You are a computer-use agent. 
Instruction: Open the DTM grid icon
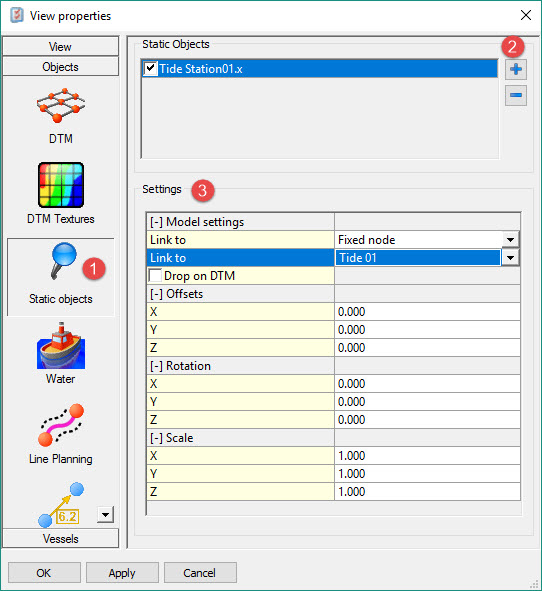tap(61, 106)
